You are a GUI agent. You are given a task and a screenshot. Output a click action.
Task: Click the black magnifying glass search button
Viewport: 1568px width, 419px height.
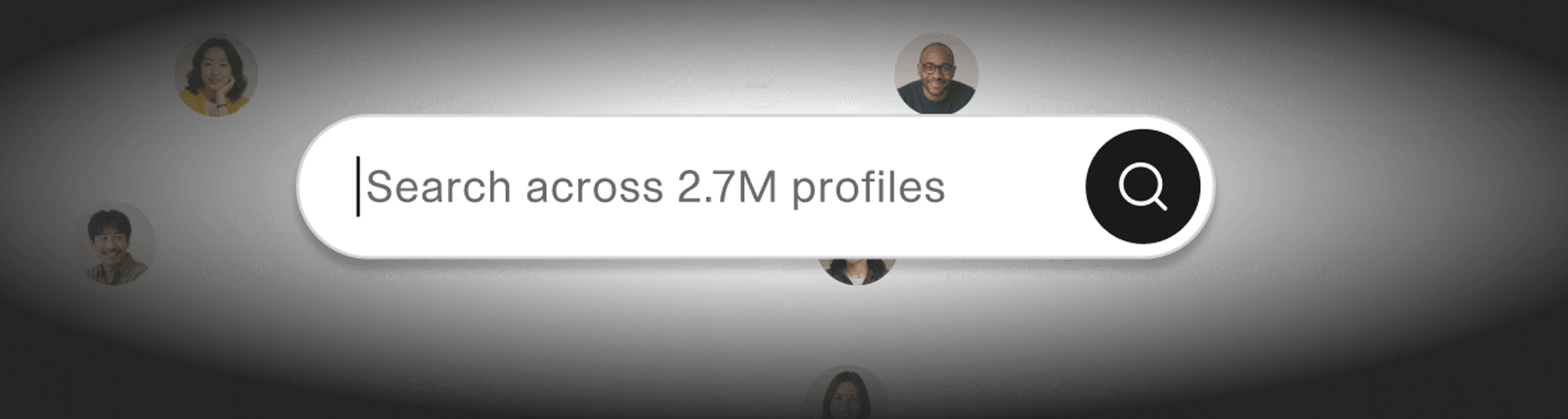[1143, 186]
